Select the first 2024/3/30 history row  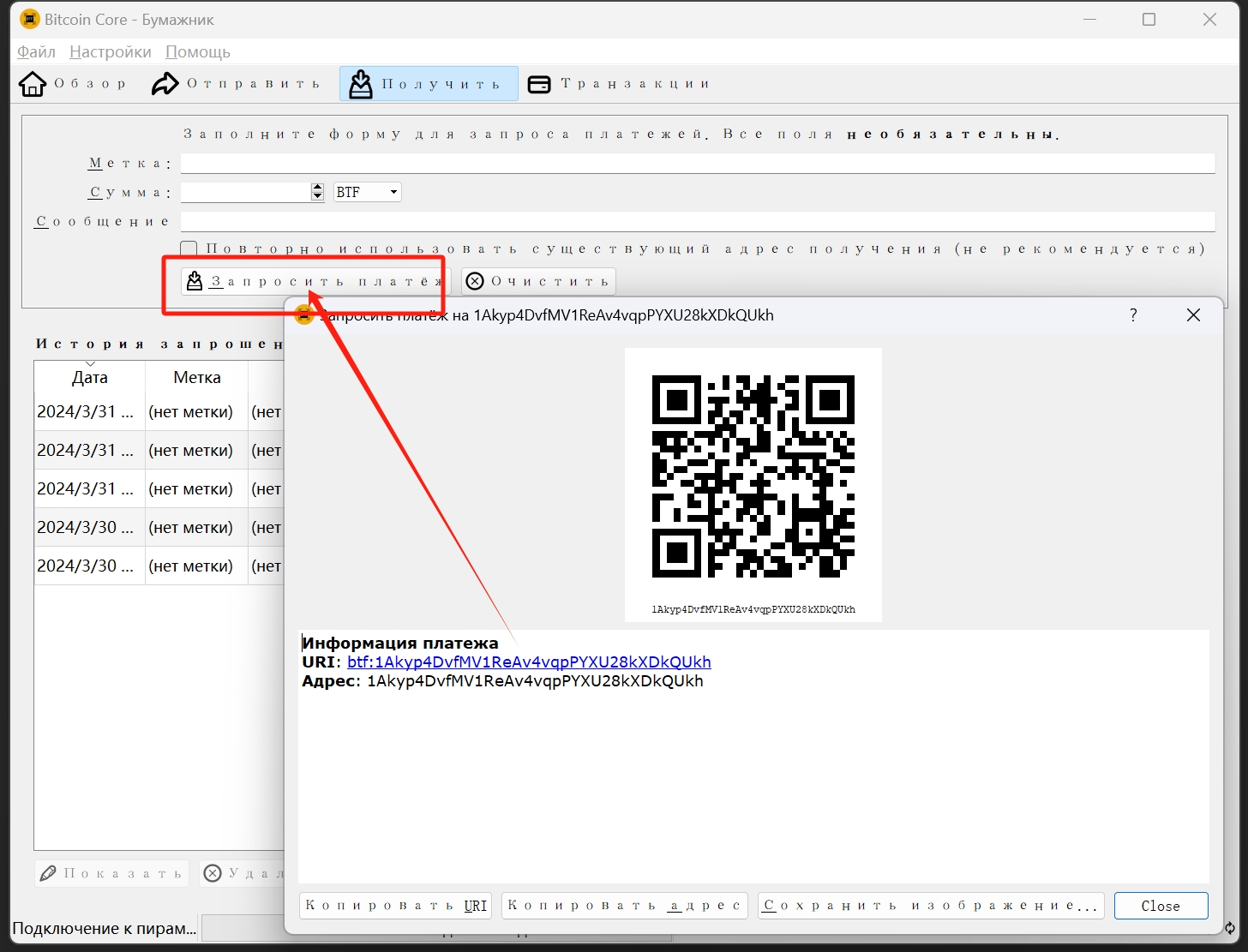click(159, 527)
